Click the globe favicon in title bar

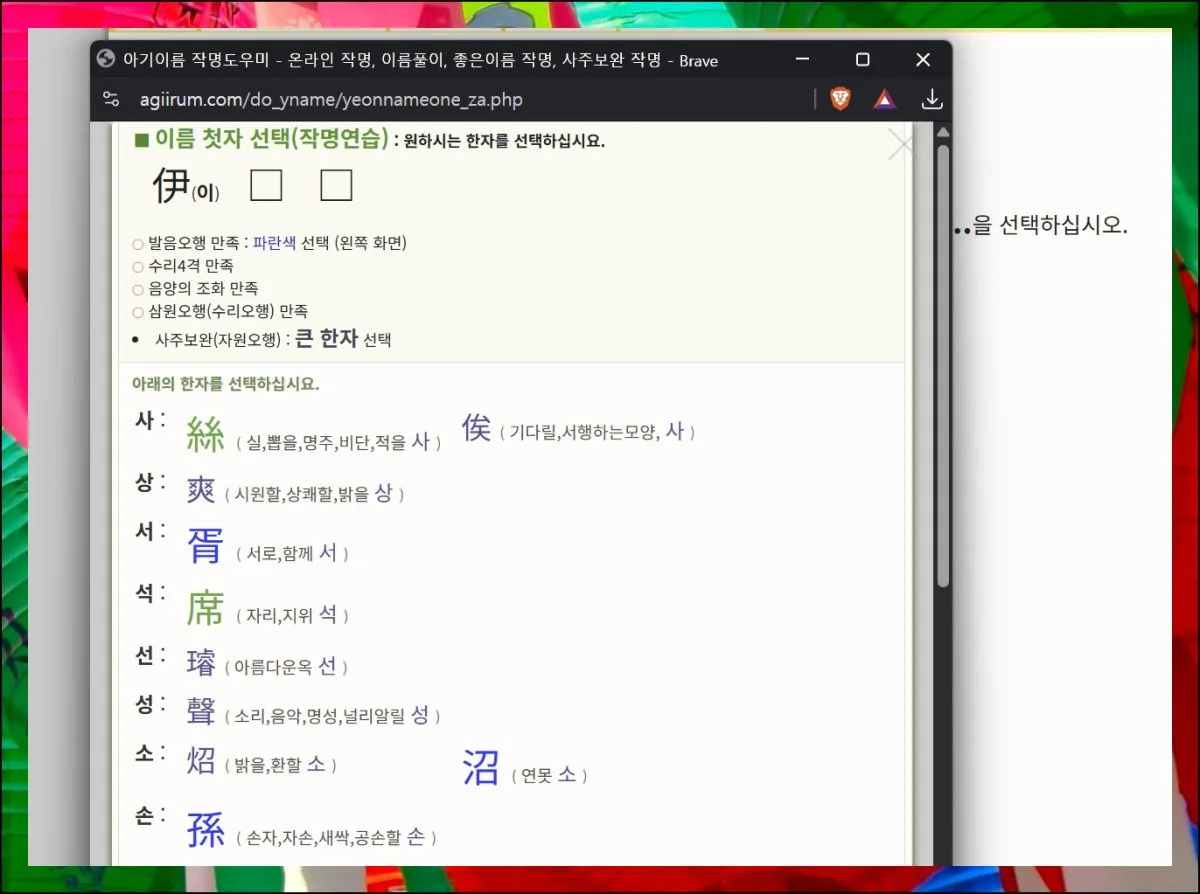[106, 59]
